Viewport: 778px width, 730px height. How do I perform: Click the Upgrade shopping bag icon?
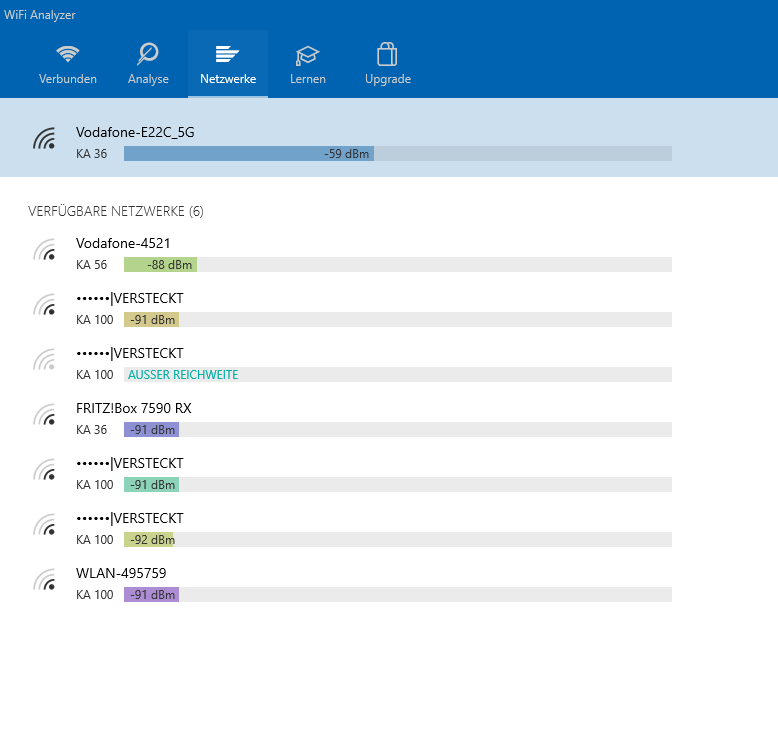tap(387, 54)
